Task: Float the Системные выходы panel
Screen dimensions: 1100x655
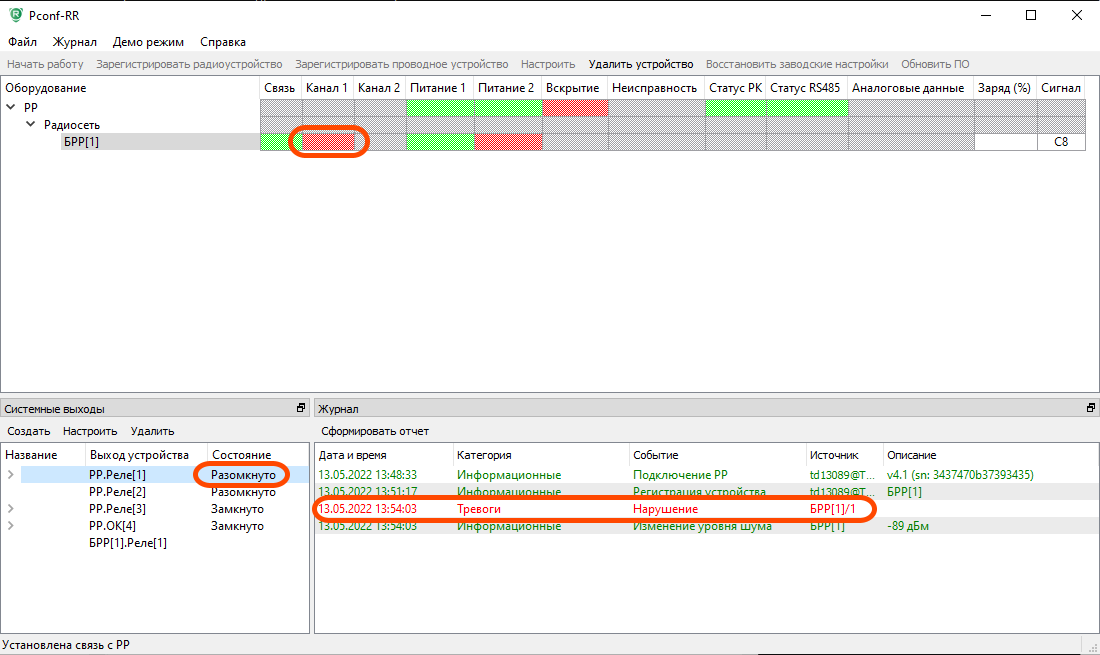Action: click(x=300, y=408)
